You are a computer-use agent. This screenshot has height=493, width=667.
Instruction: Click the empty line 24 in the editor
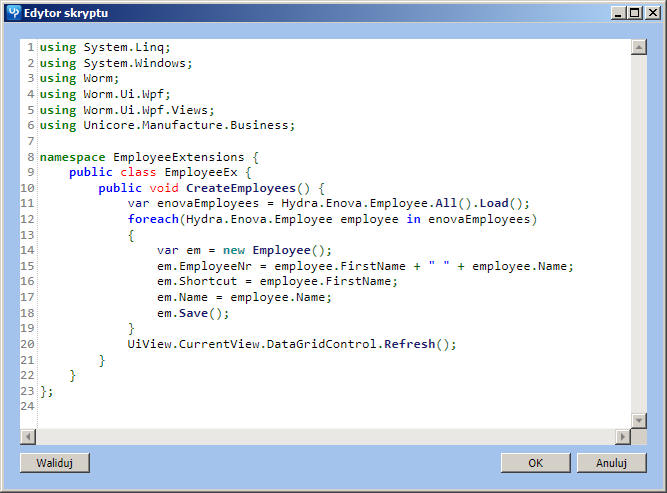click(200, 406)
